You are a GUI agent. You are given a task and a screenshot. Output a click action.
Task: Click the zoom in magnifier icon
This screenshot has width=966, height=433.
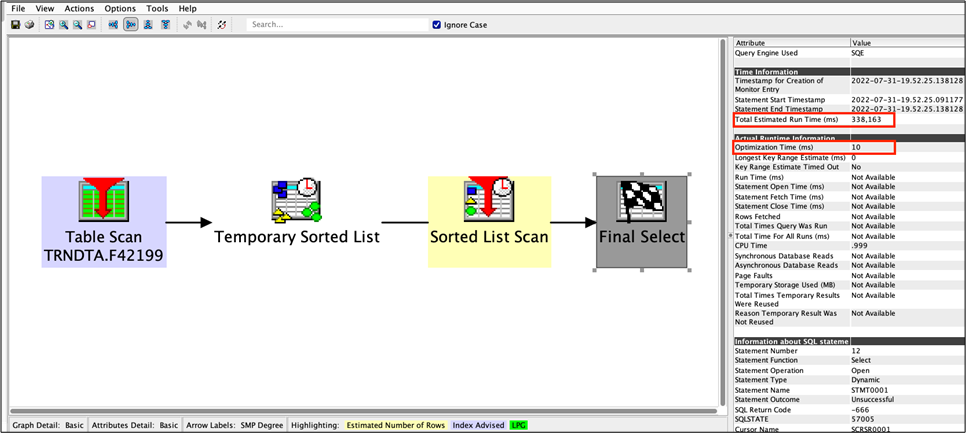(64, 24)
